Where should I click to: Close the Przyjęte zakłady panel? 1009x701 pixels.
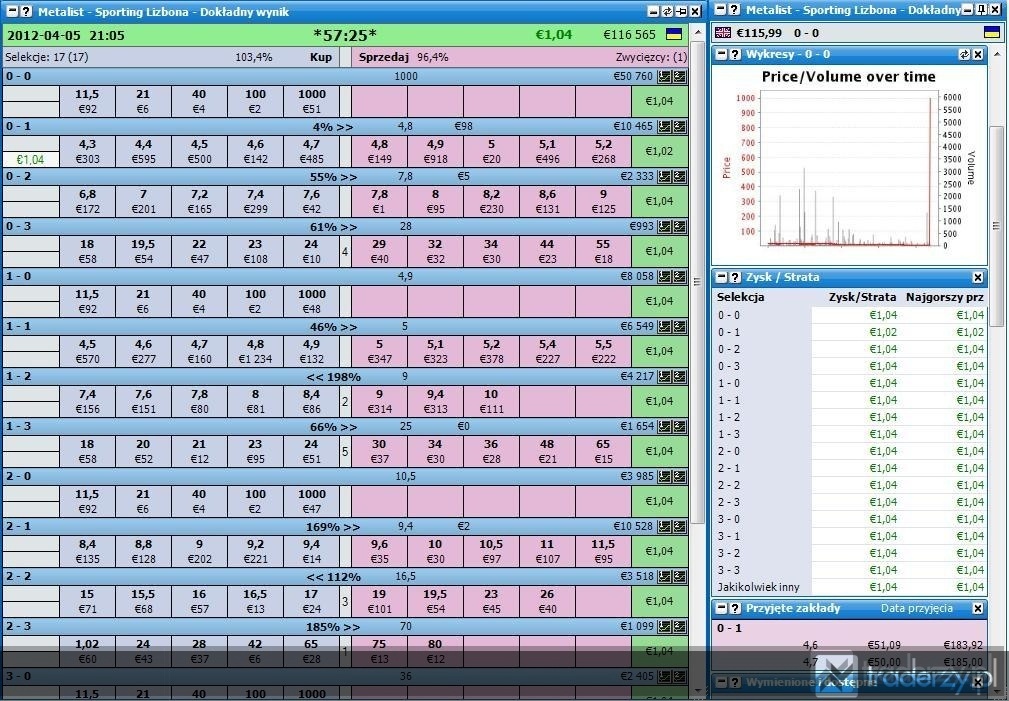click(x=978, y=608)
